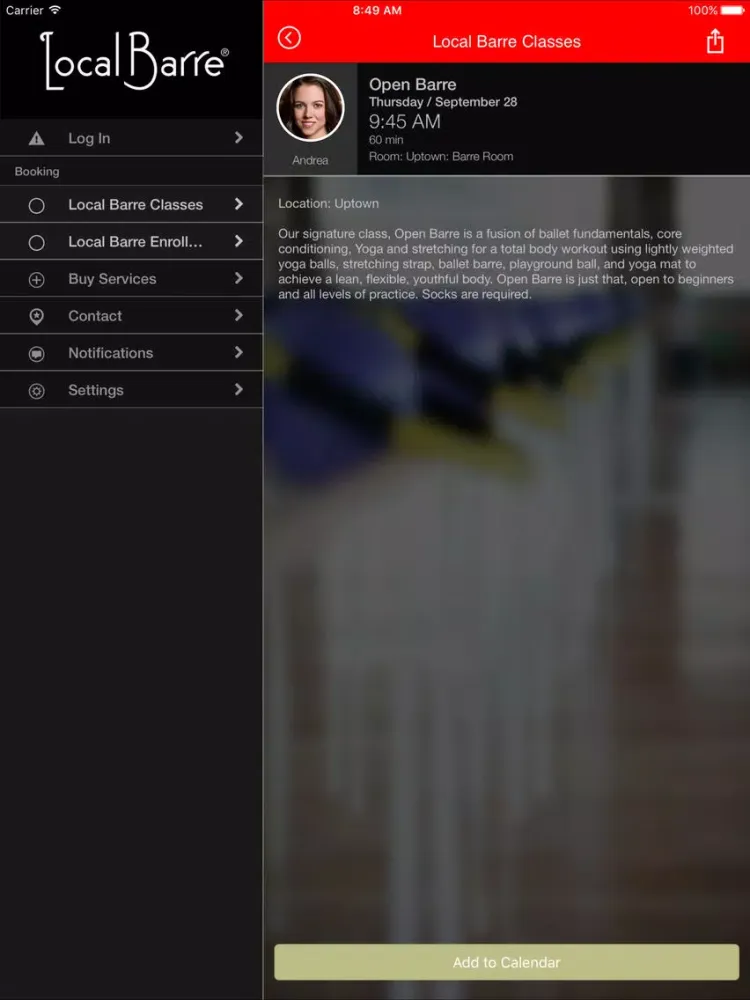Expand the Contact chevron

pos(239,314)
